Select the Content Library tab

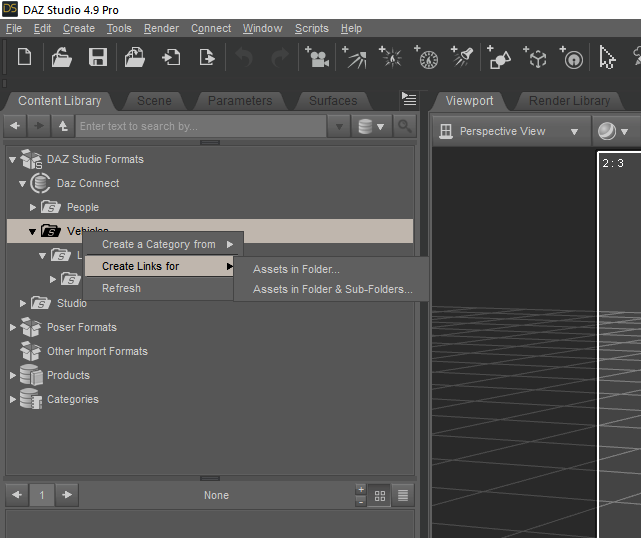60,101
